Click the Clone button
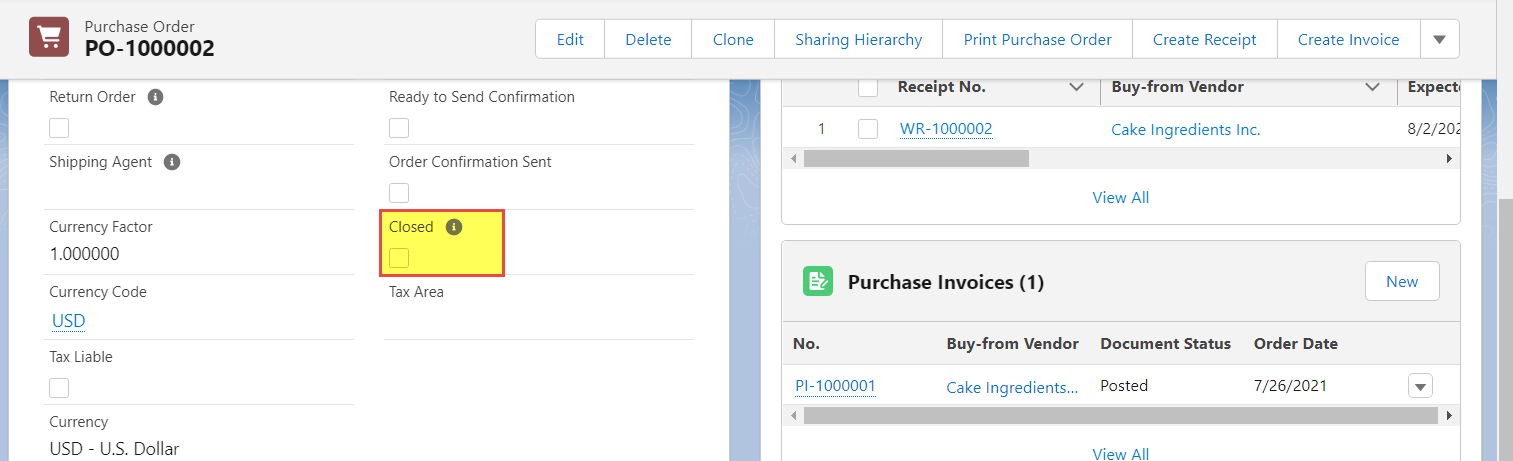The image size is (1513, 461). 733,40
